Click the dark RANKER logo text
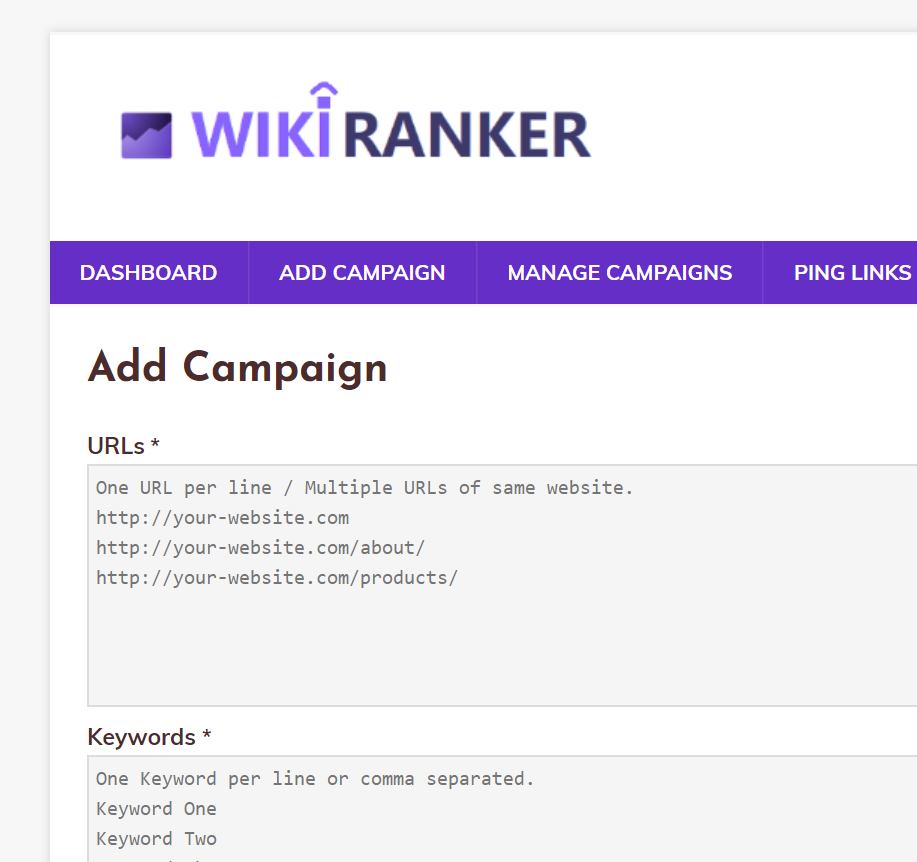The image size is (917, 862). pos(467,135)
